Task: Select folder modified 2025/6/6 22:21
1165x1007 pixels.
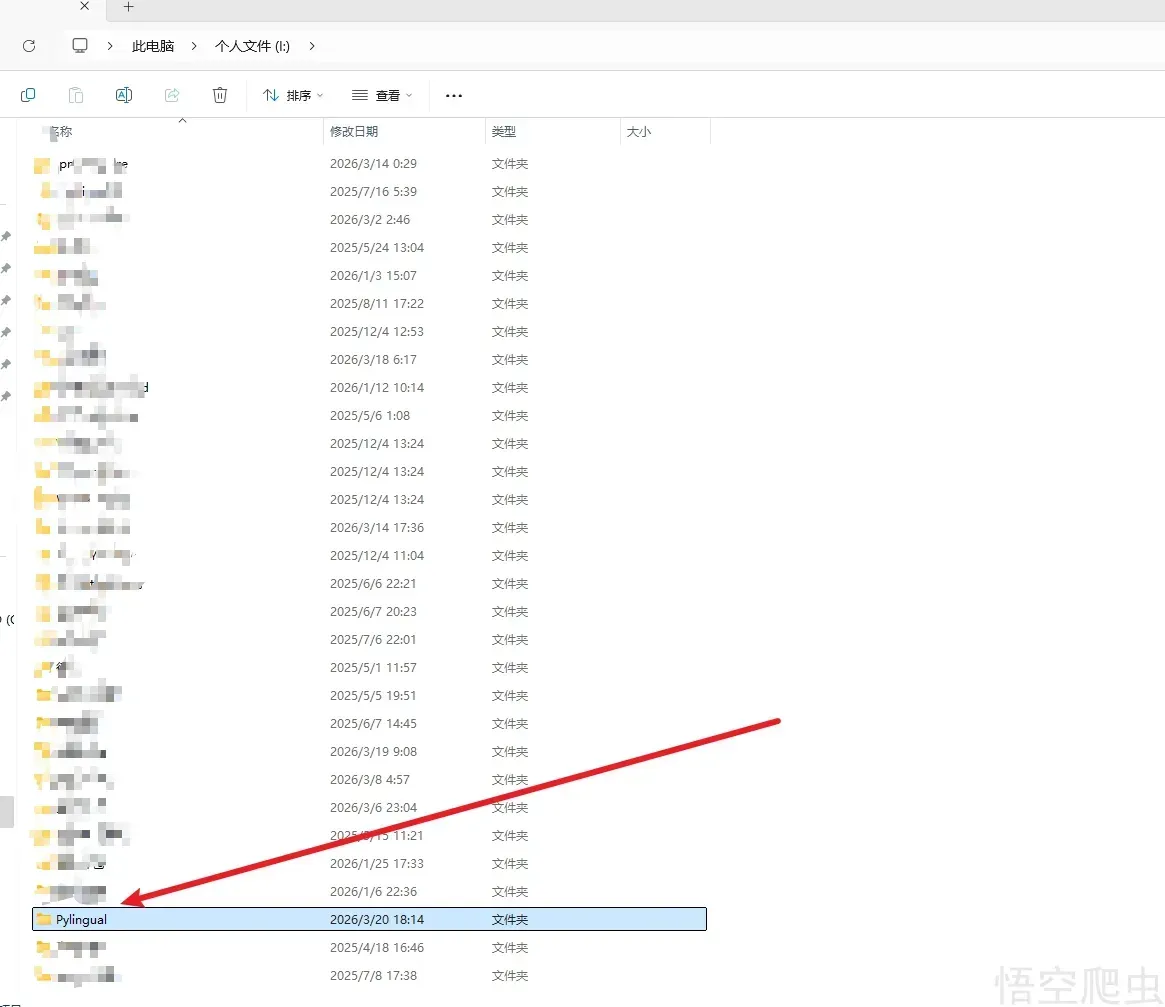Action: coord(369,584)
